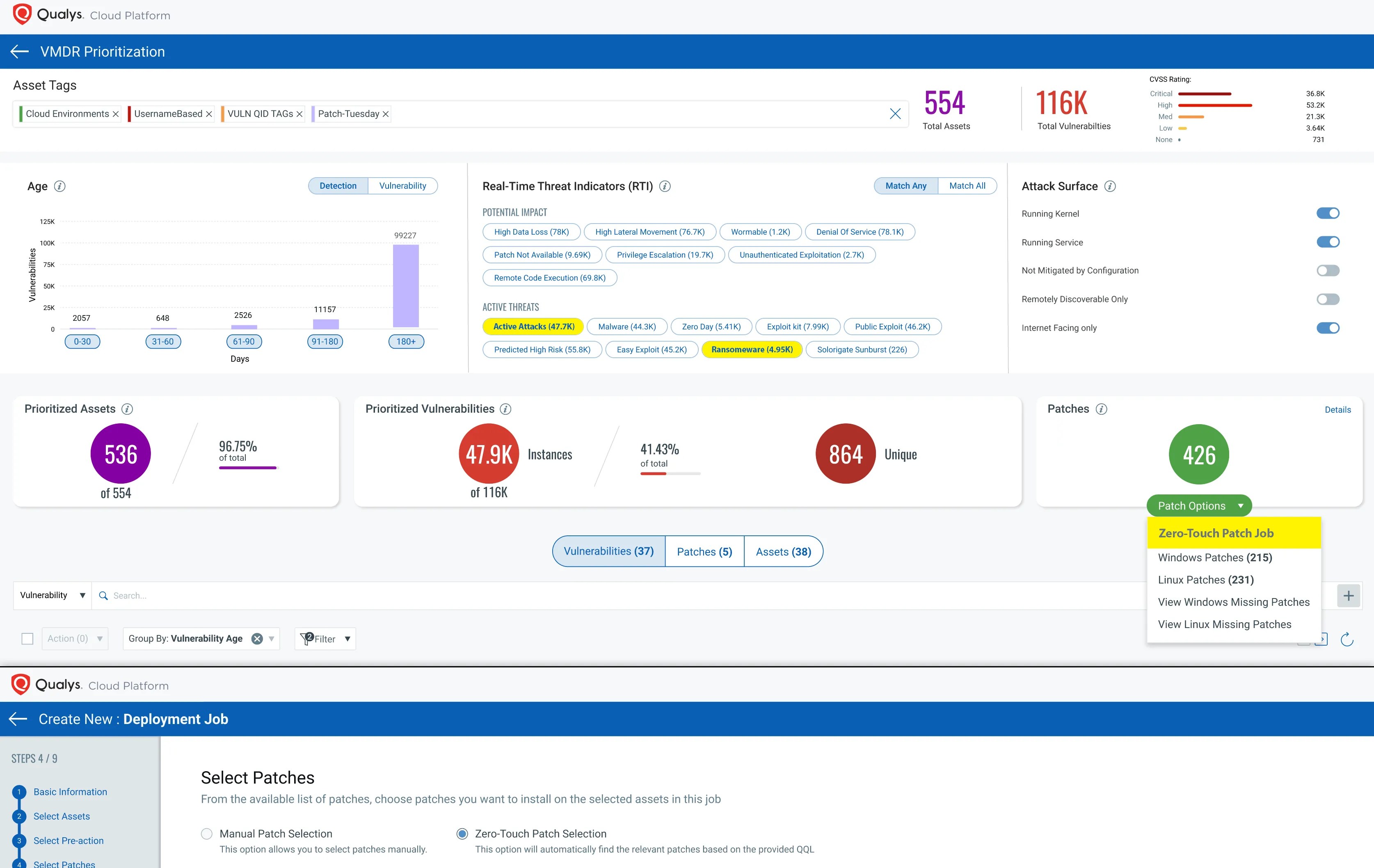The height and width of the screenshot is (868, 1374).
Task: Disable the Running Kernel toggle
Action: click(1328, 213)
